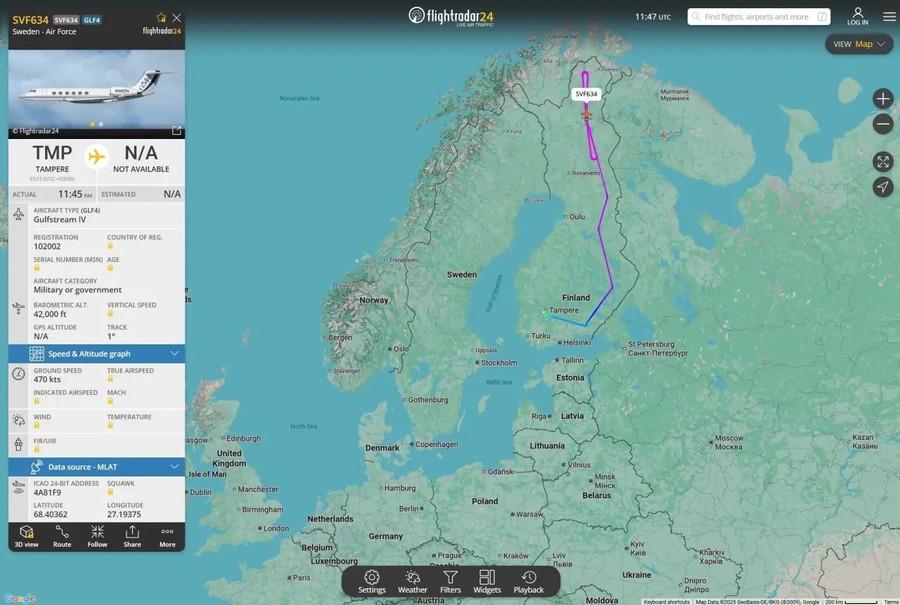Open the hamburger main menu
Screen dimensions: 900x605
pos(889,16)
